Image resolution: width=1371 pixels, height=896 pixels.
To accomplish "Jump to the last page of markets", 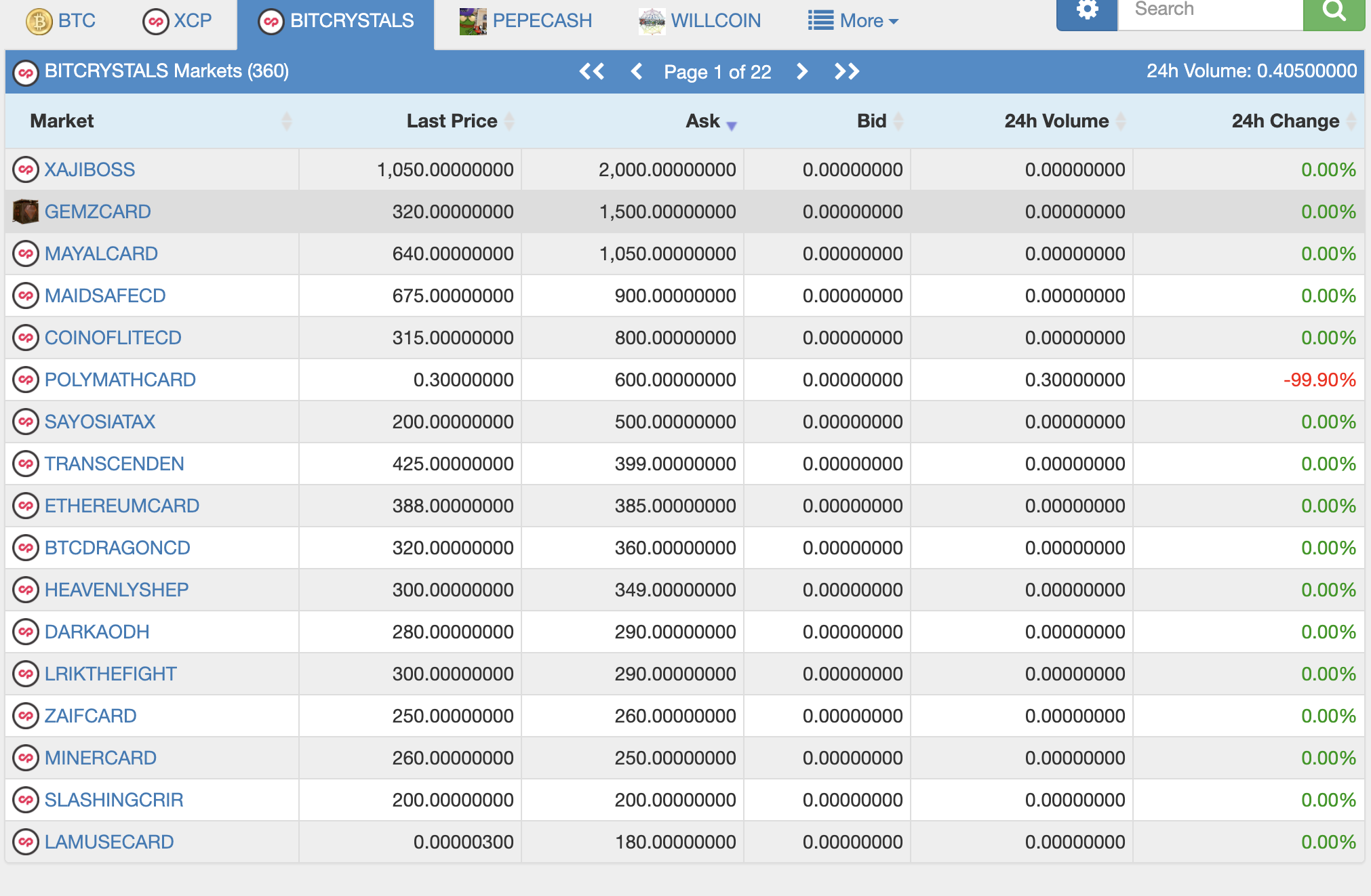I will [x=847, y=71].
